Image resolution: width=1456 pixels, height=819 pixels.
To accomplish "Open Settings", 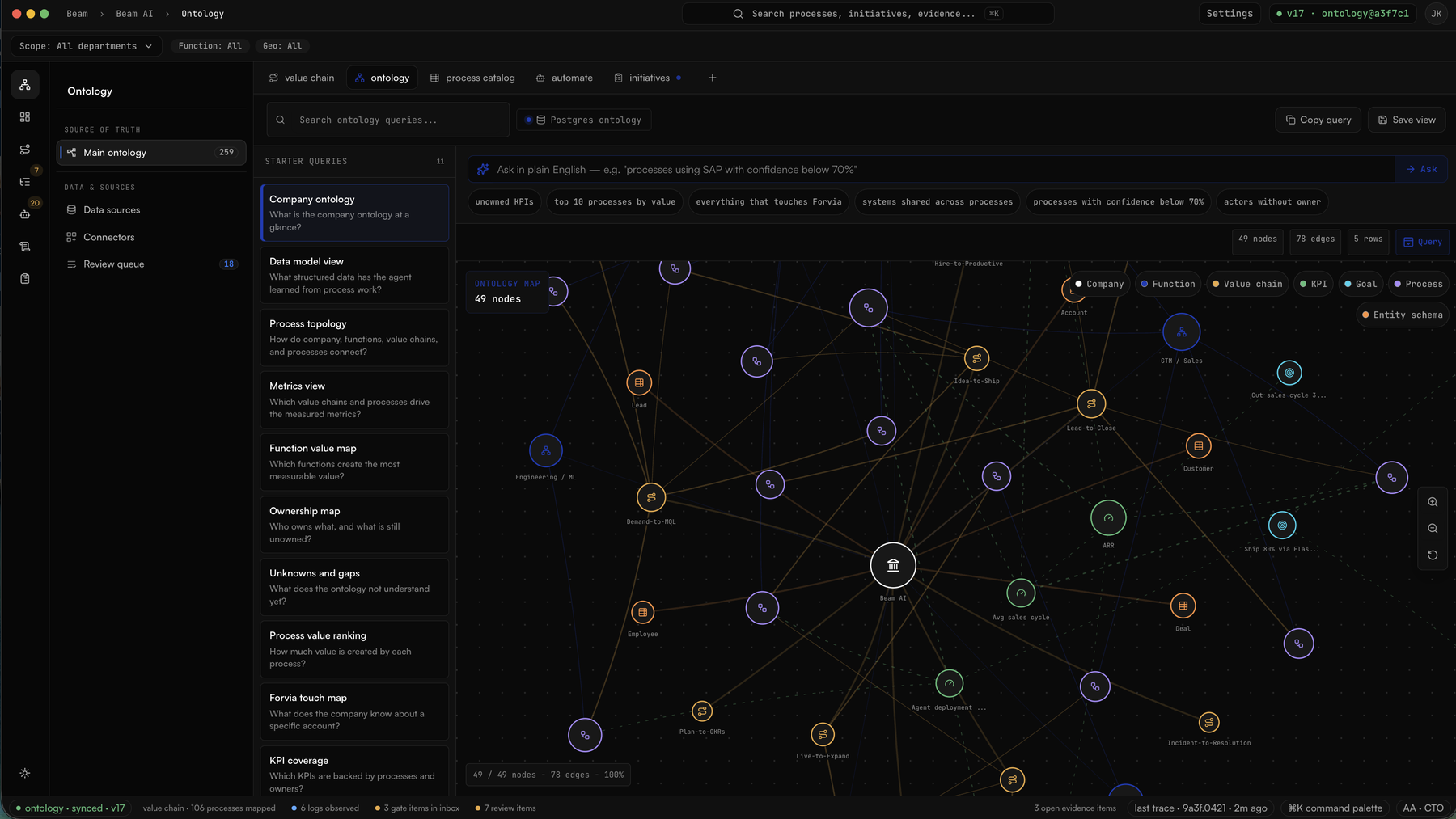I will pos(1230,14).
